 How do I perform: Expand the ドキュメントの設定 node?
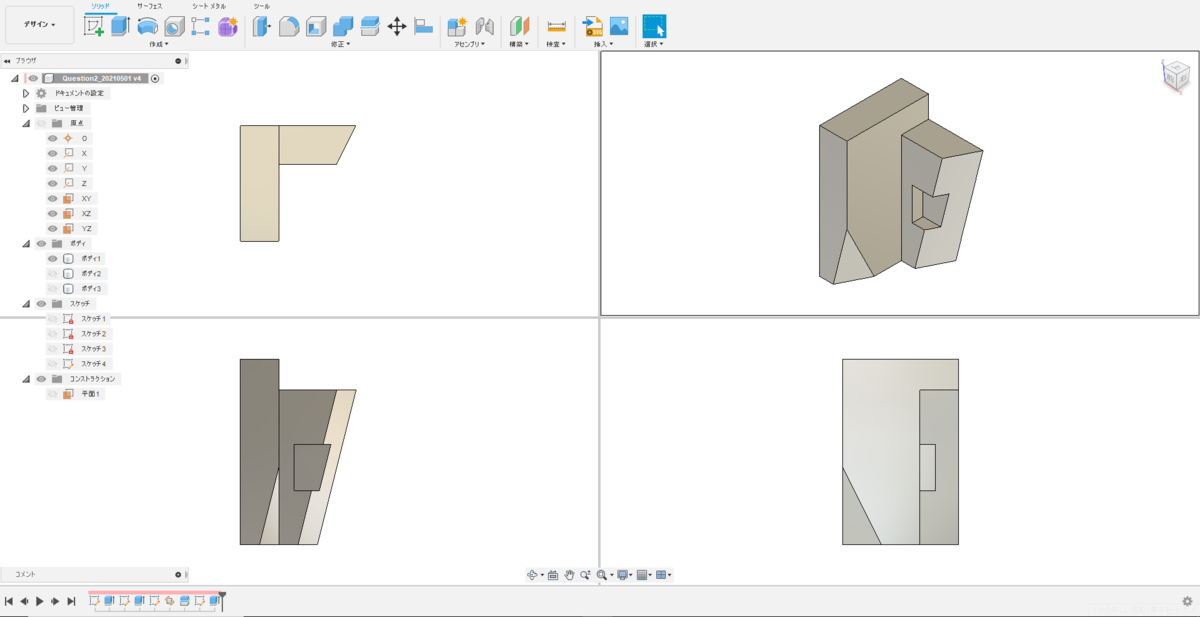26,93
